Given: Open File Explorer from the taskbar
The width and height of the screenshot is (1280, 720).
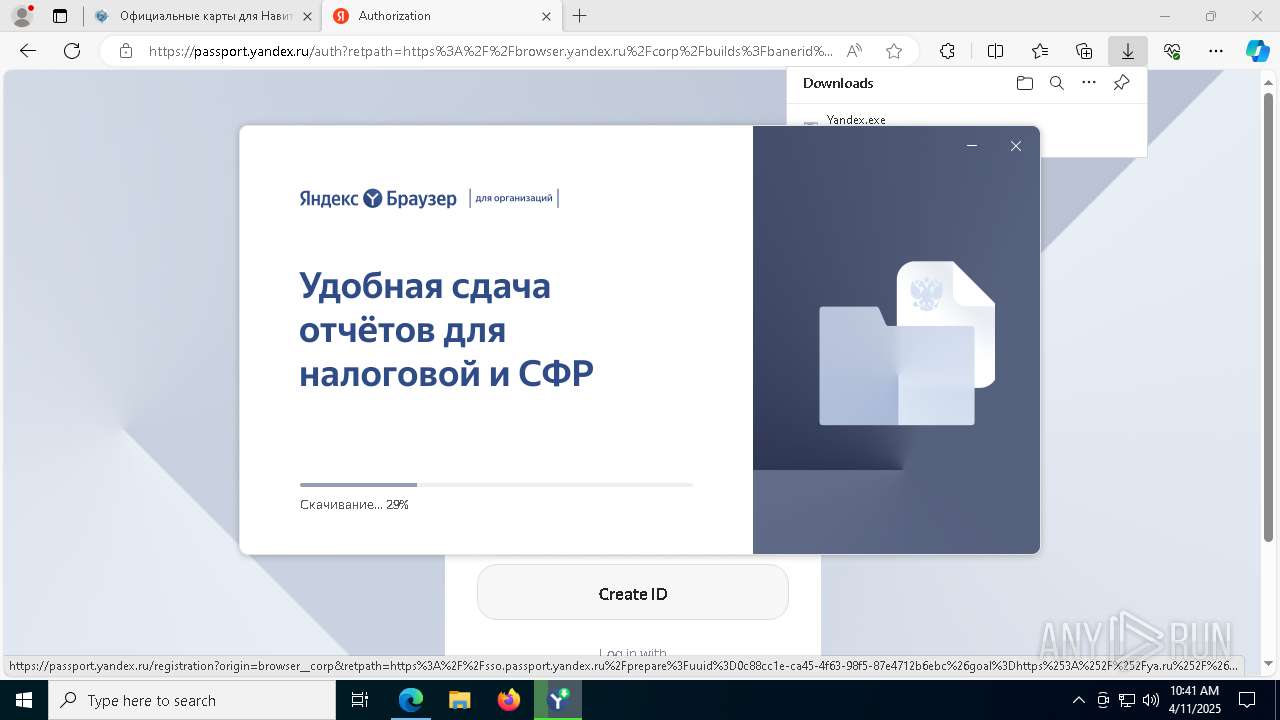Looking at the screenshot, I should pos(459,700).
